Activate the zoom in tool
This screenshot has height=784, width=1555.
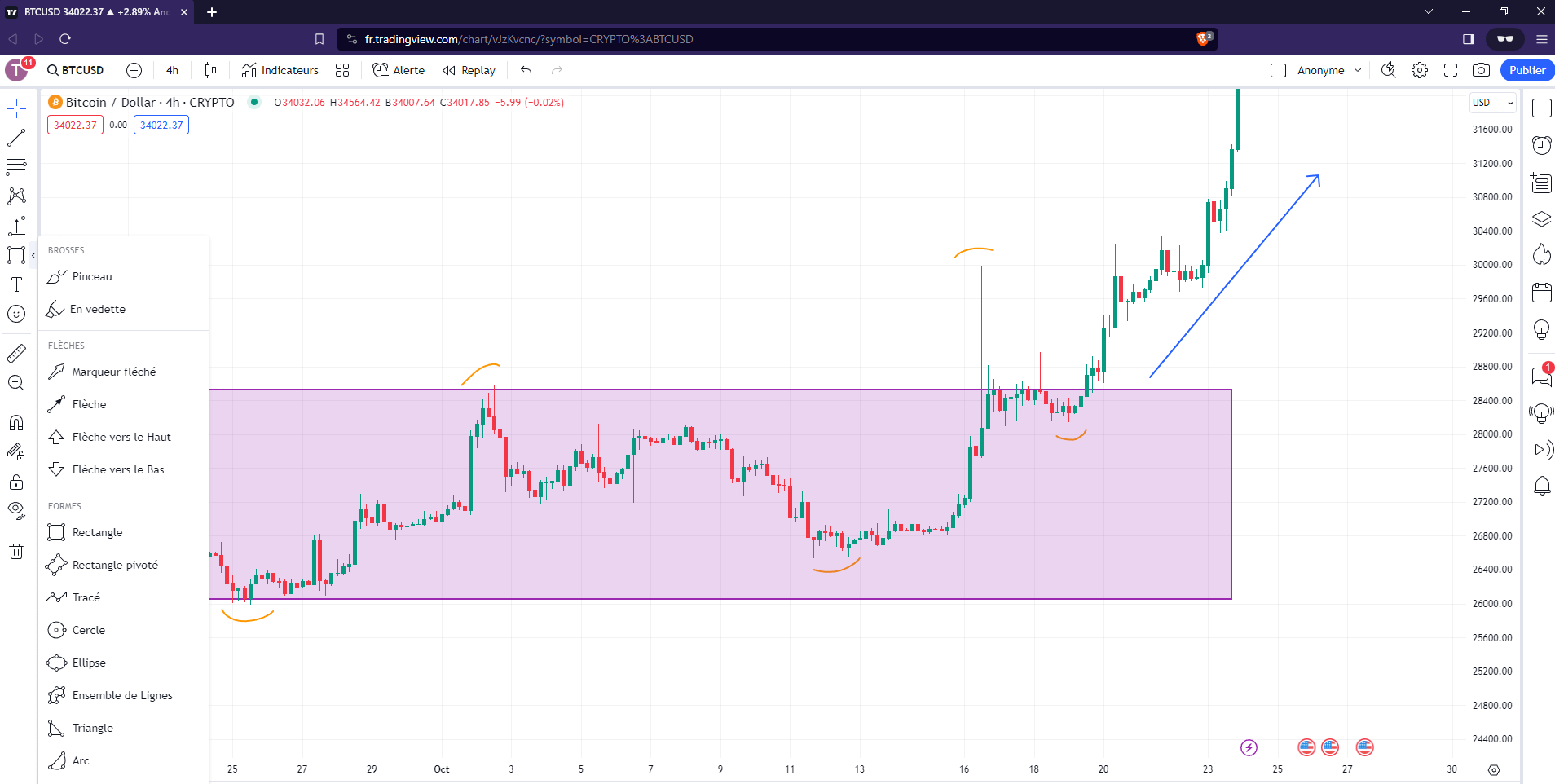(x=16, y=383)
